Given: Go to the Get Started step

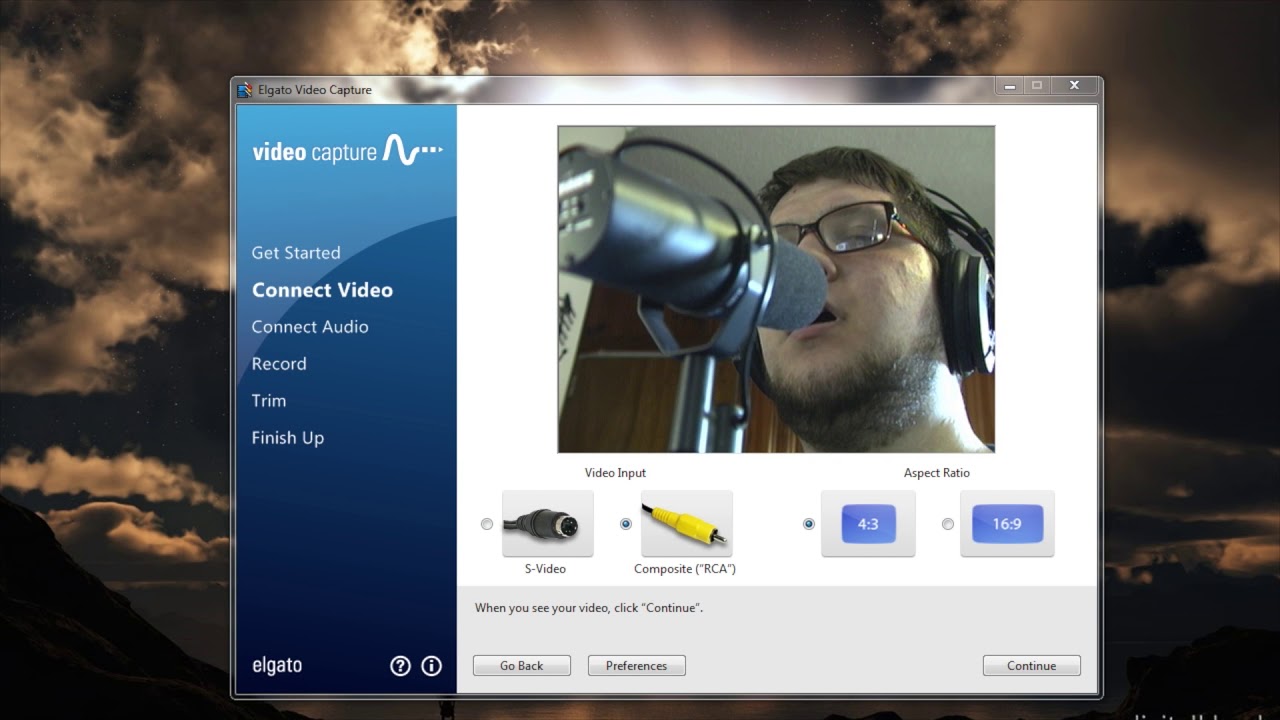Looking at the screenshot, I should (x=296, y=253).
